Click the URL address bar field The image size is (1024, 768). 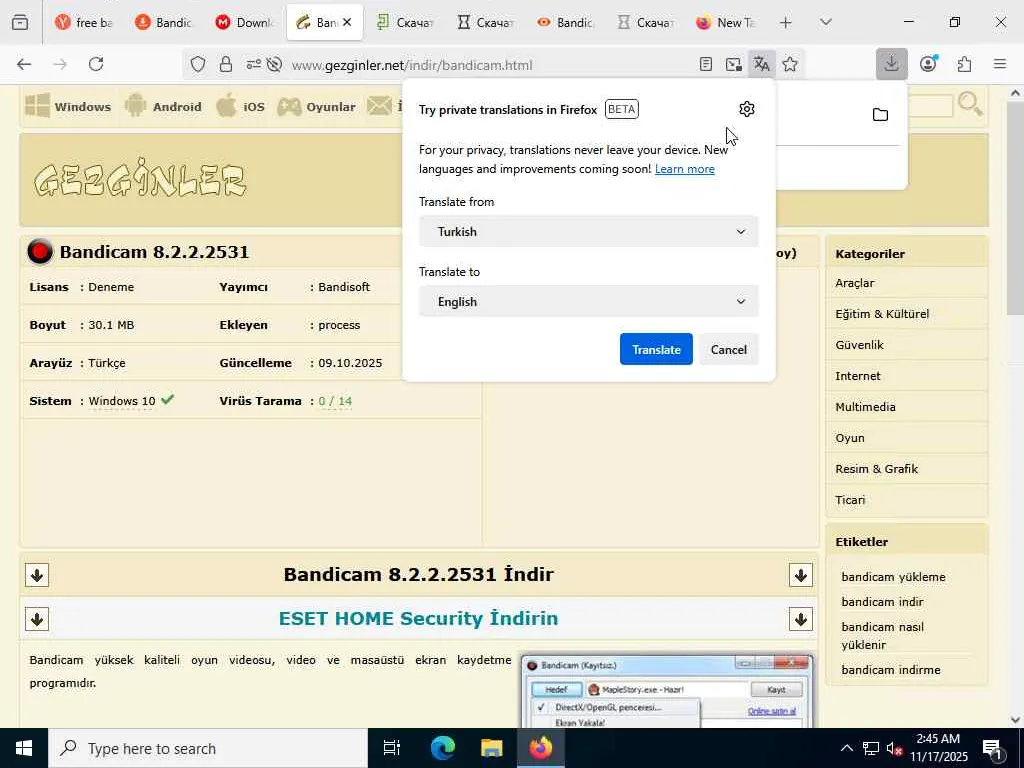click(490, 65)
